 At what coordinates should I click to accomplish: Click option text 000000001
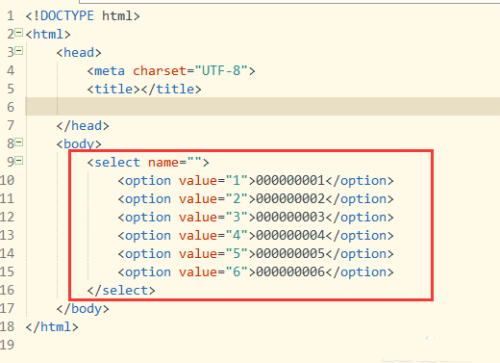[290, 181]
